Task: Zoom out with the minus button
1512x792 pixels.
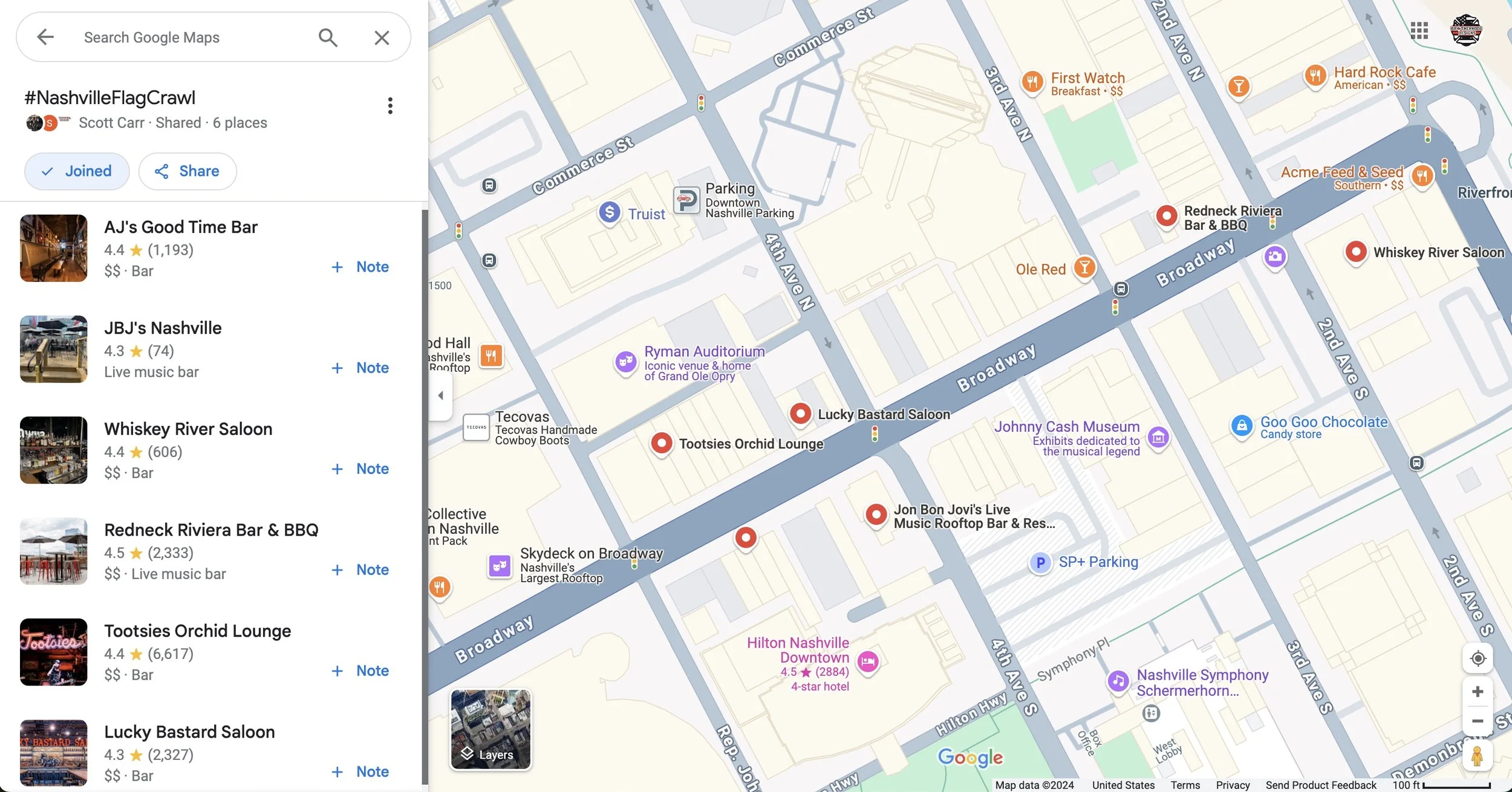Action: click(x=1478, y=721)
